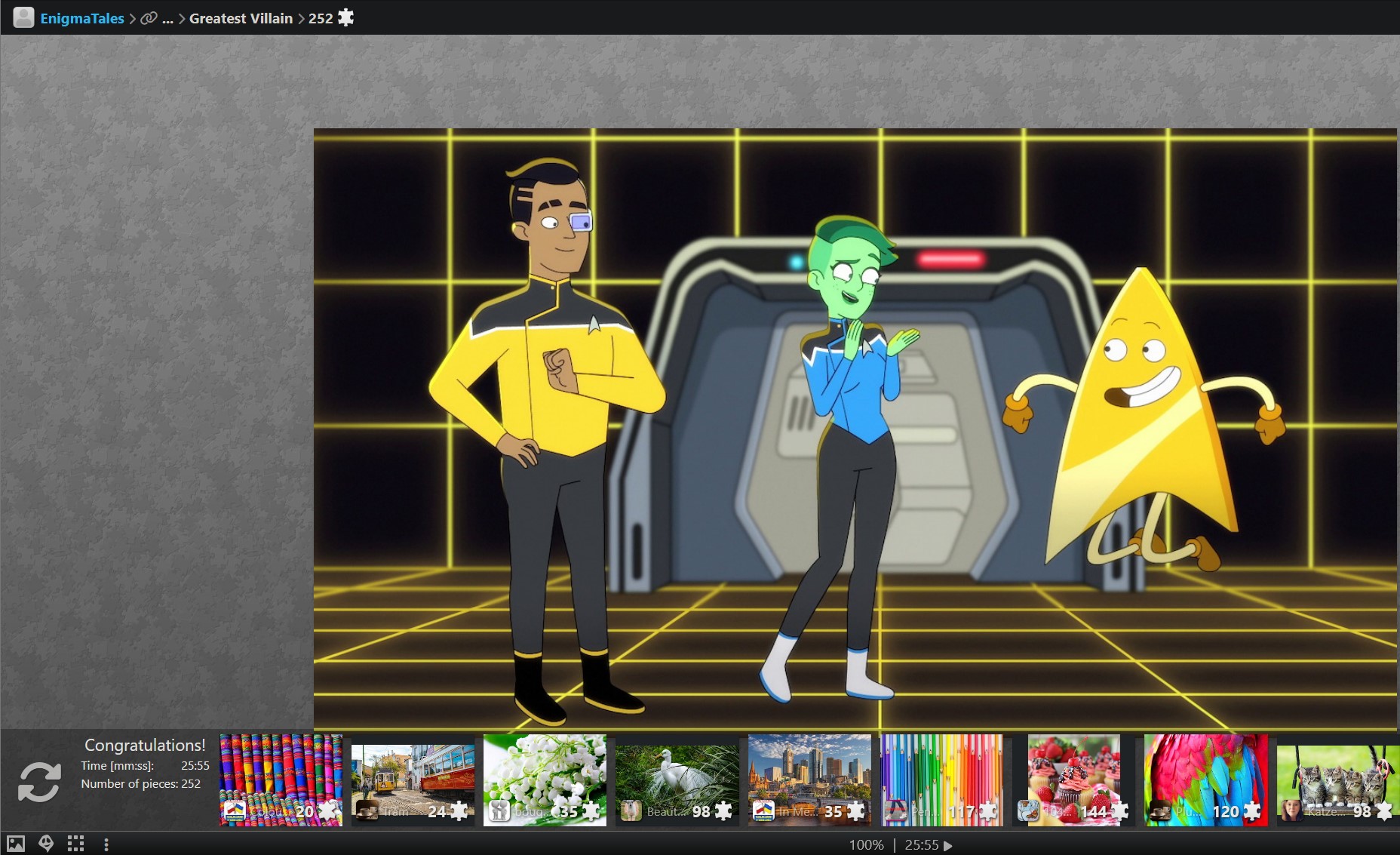The height and width of the screenshot is (855, 1400).
Task: Open the colorful fabrics 20-piece puzzle thumbnail
Action: [281, 780]
